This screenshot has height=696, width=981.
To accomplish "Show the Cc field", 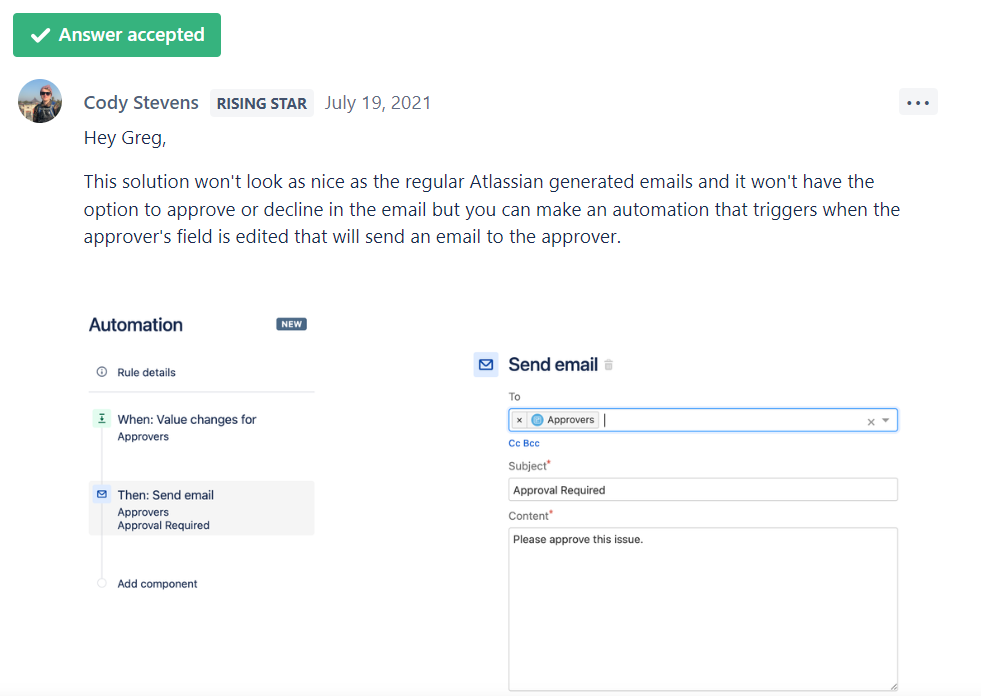I will (x=513, y=443).
